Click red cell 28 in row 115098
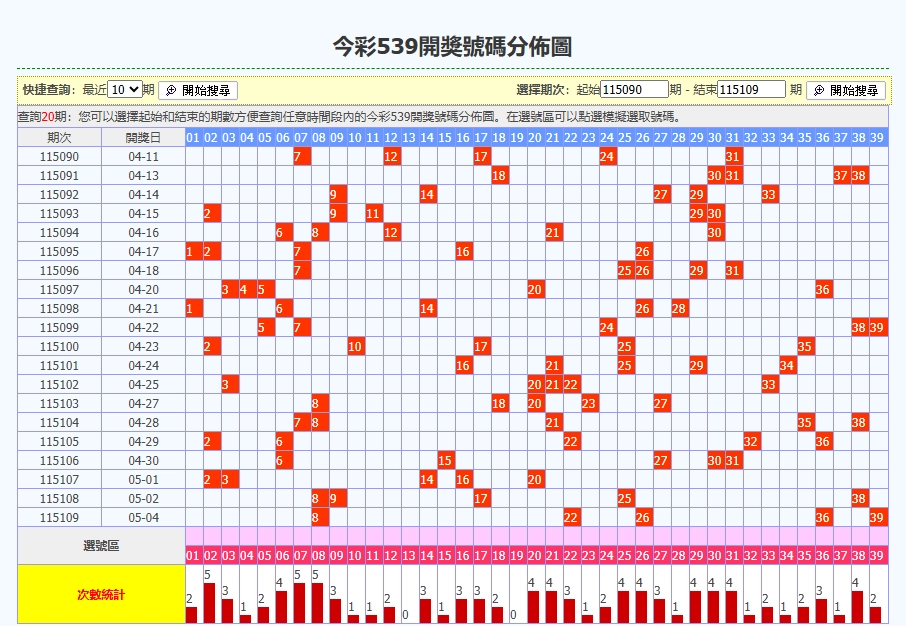This screenshot has height=626, width=906. 679,309
